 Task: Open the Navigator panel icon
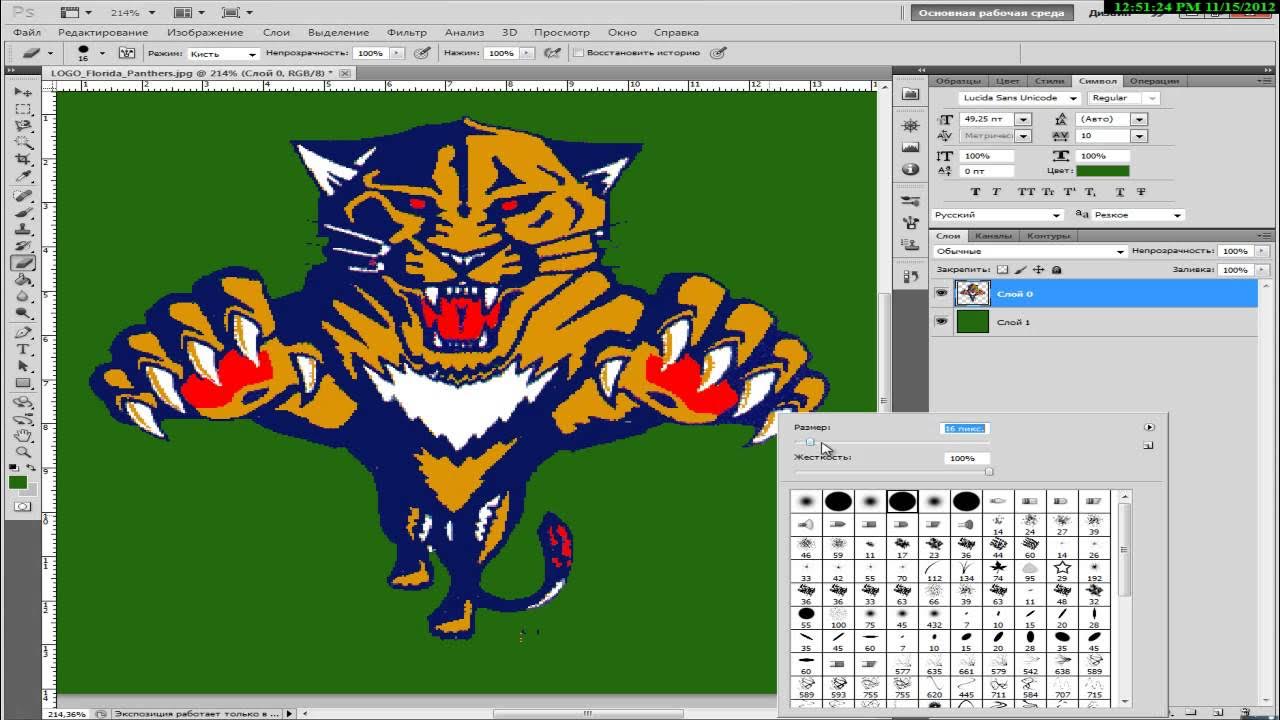click(910, 125)
